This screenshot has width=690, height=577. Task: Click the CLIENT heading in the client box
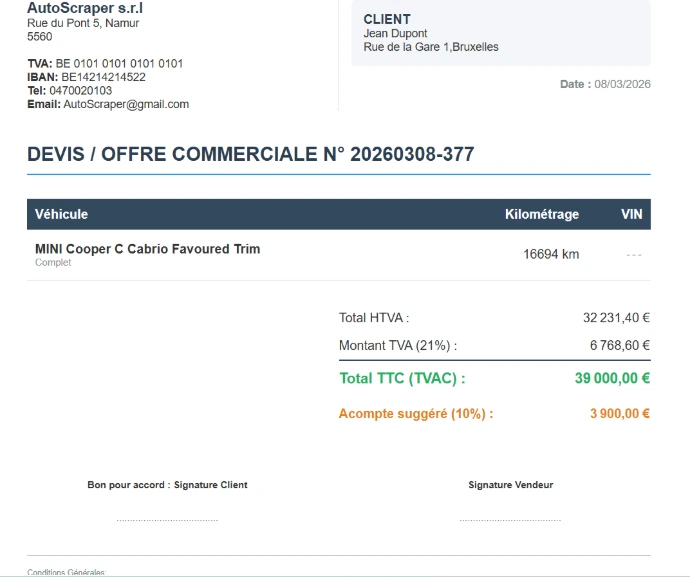387,19
